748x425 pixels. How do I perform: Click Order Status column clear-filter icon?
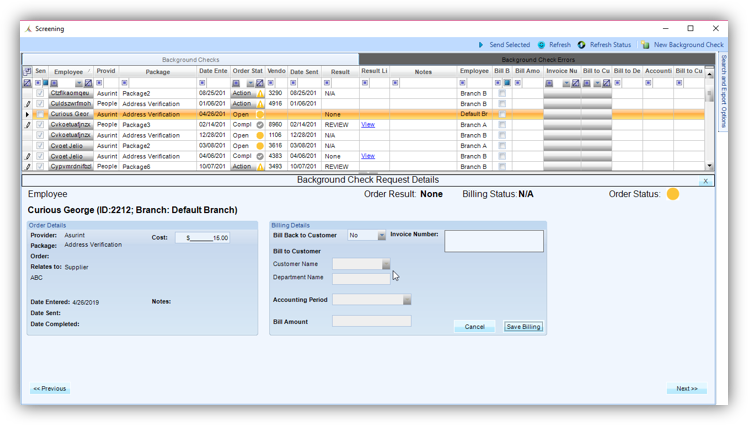click(x=260, y=83)
